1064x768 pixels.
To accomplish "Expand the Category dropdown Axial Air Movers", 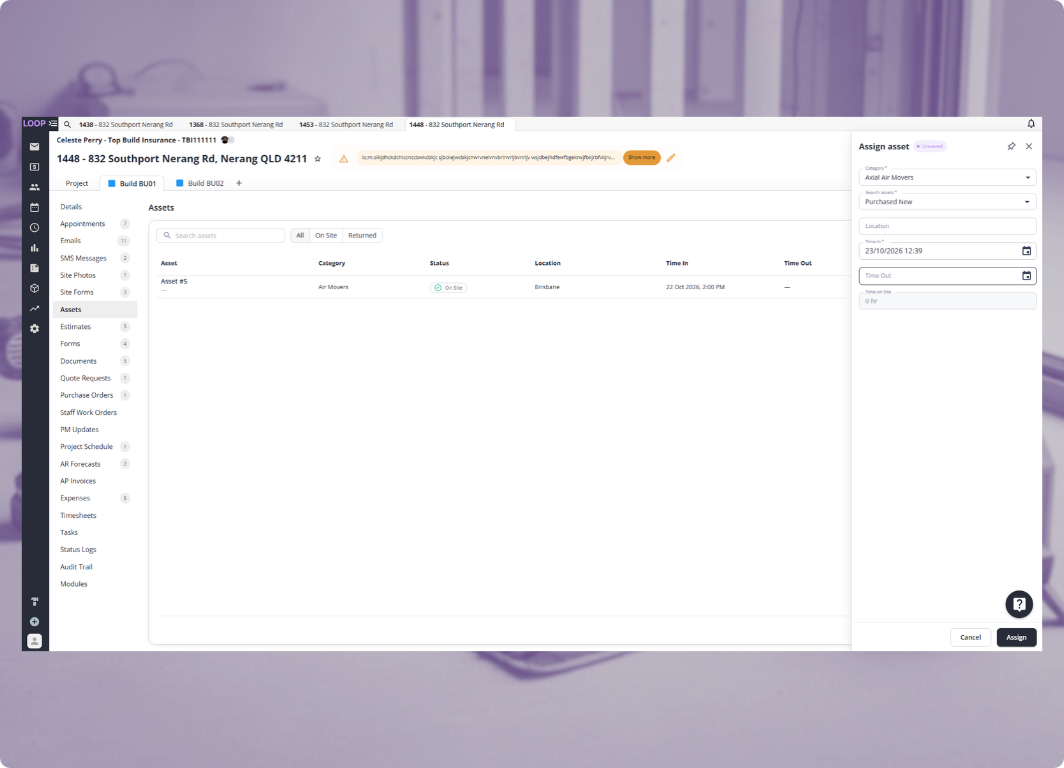I will [x=947, y=177].
